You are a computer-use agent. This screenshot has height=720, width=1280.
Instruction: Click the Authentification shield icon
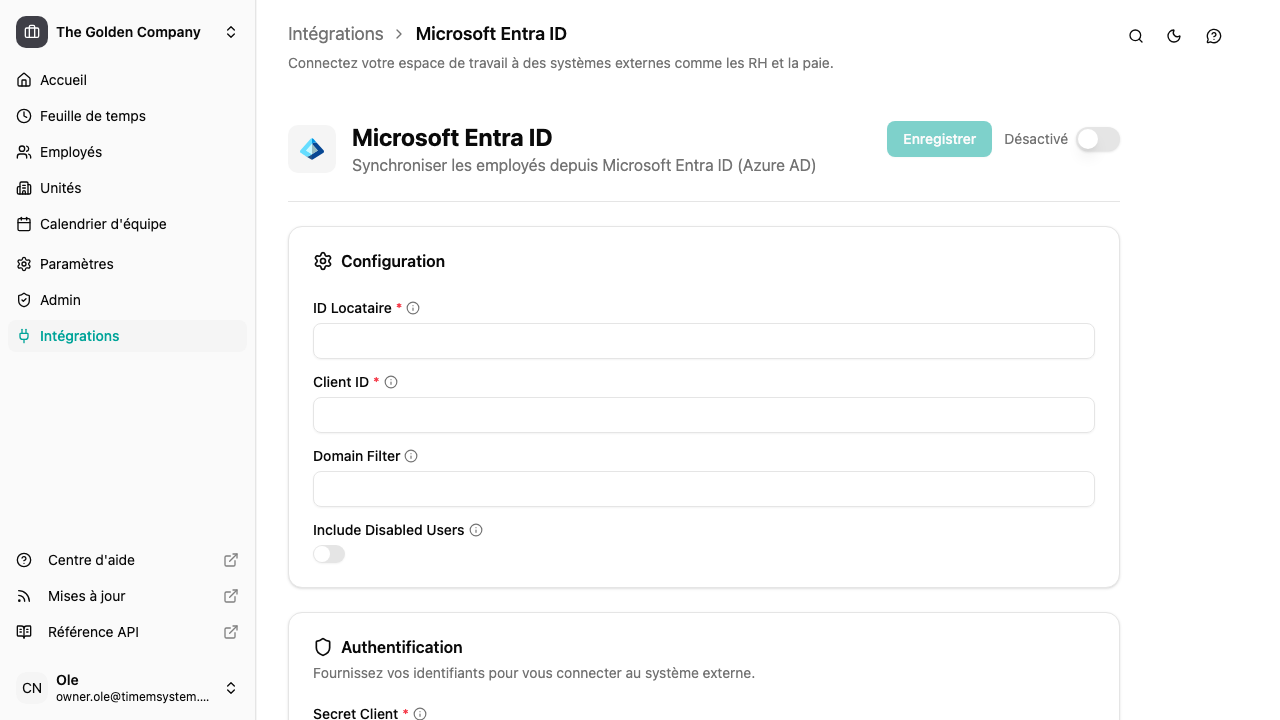tap(323, 646)
